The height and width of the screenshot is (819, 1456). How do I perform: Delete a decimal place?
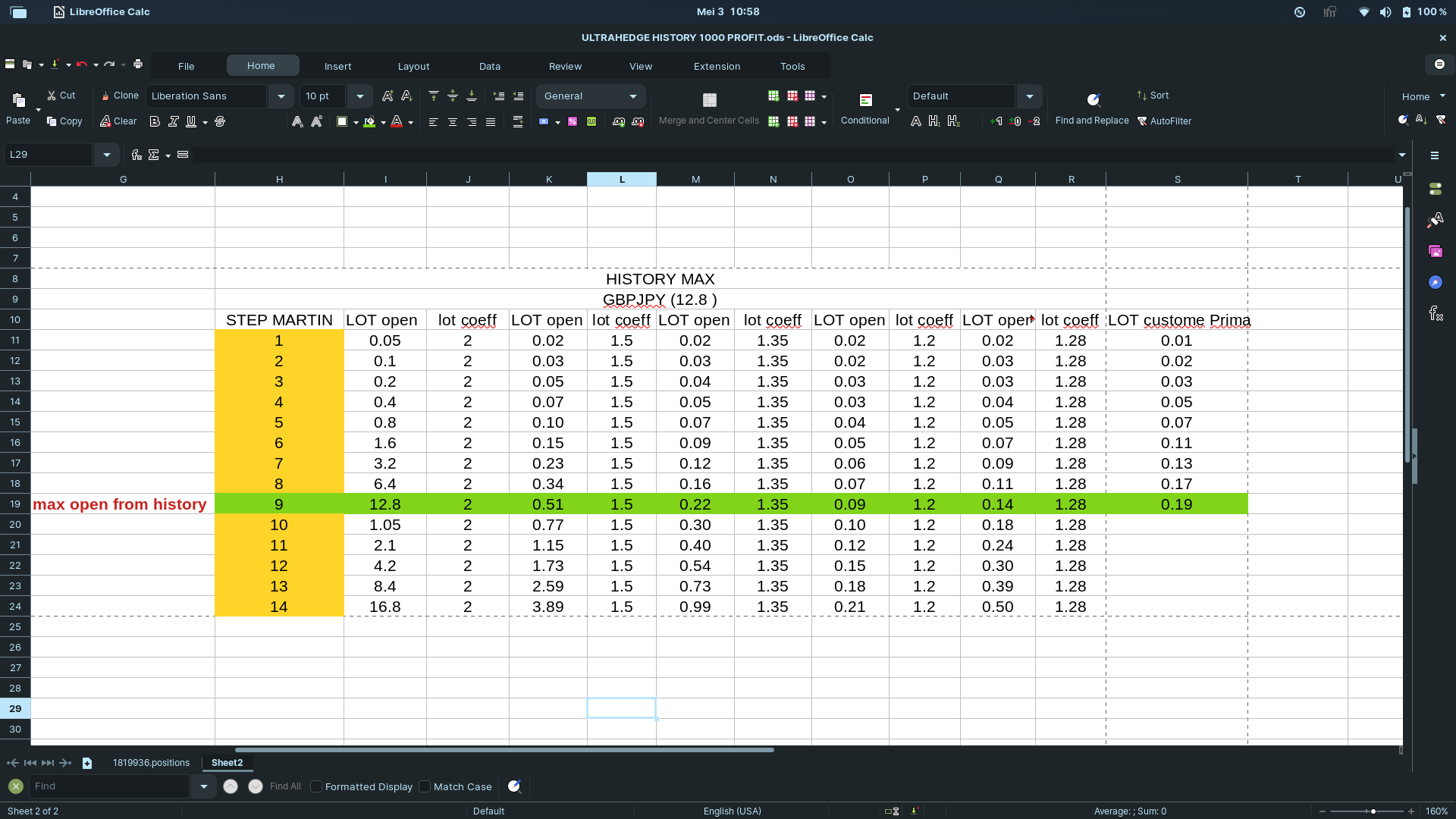(x=638, y=121)
